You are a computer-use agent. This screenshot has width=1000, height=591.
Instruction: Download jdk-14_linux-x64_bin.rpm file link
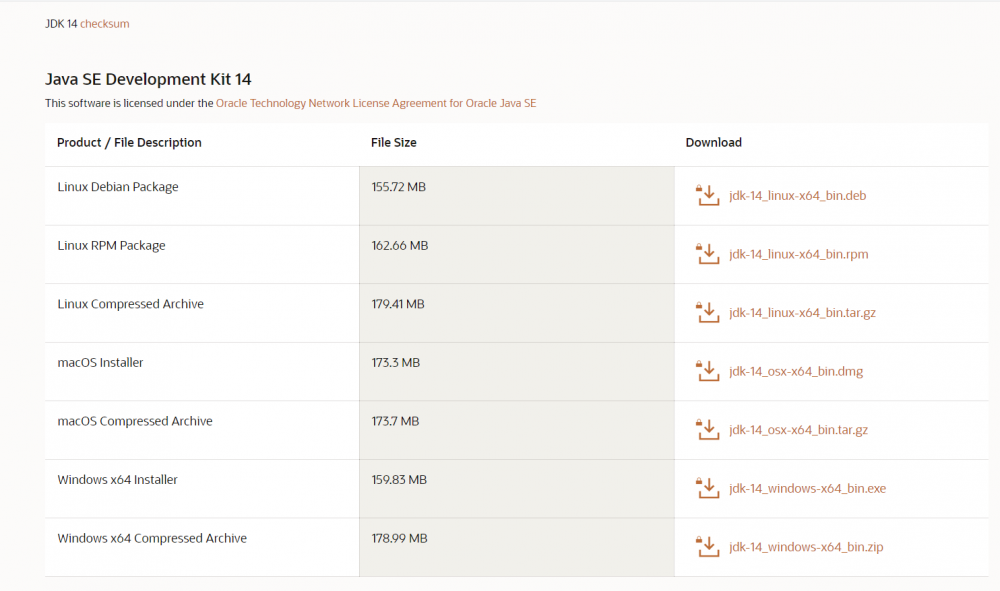pyautogui.click(x=798, y=254)
